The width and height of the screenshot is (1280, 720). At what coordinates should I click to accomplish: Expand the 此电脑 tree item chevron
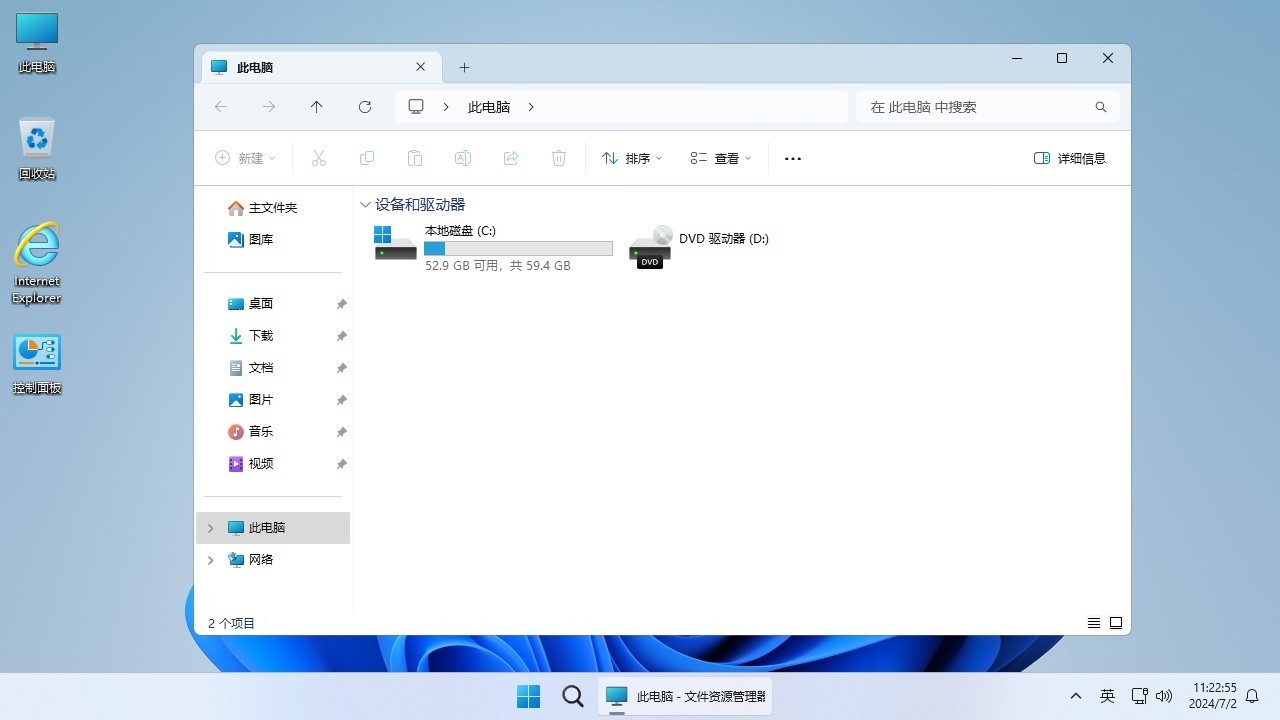pos(210,527)
